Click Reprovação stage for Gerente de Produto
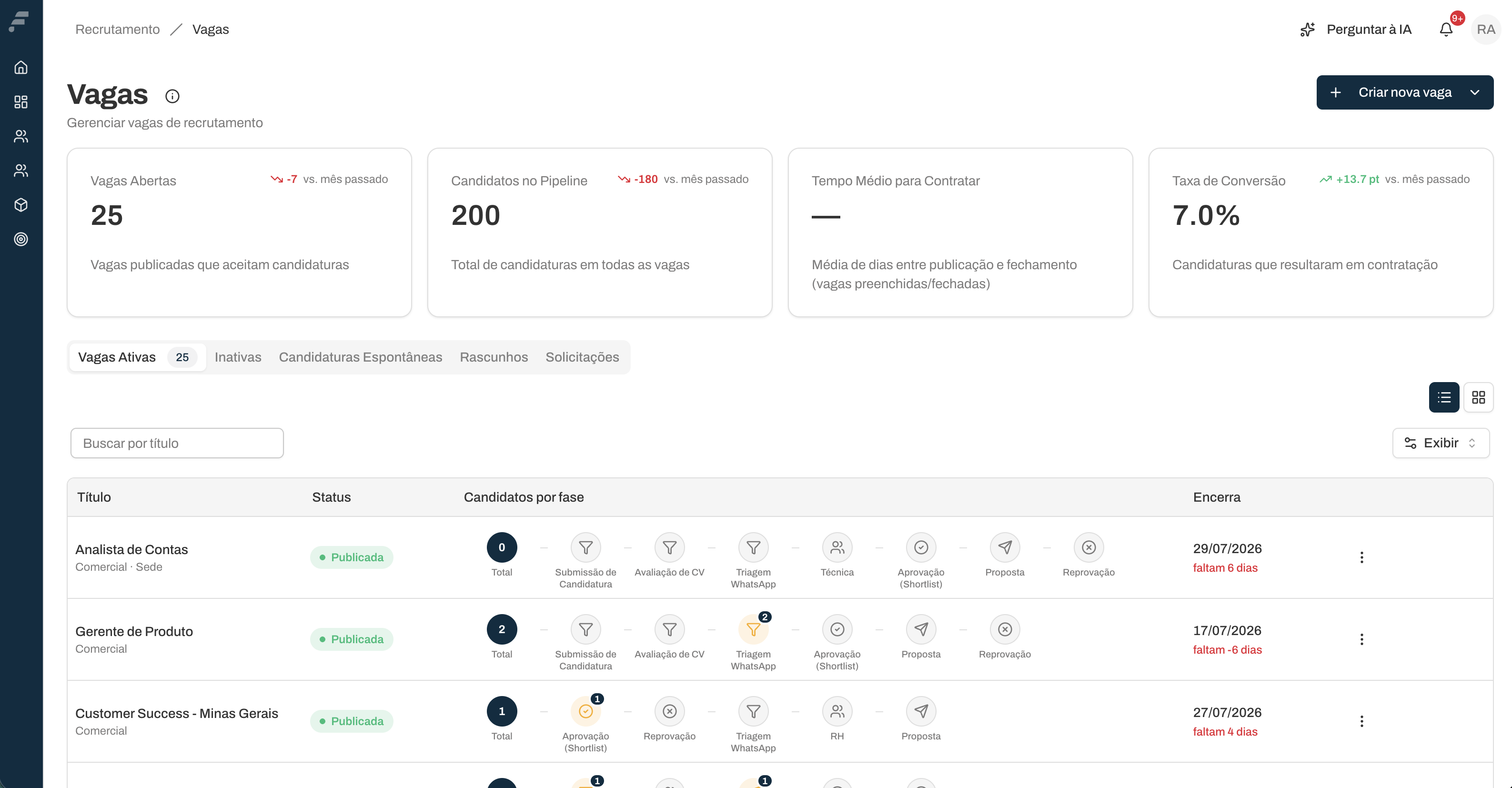Screen dimensions: 1512x788 (1005, 629)
